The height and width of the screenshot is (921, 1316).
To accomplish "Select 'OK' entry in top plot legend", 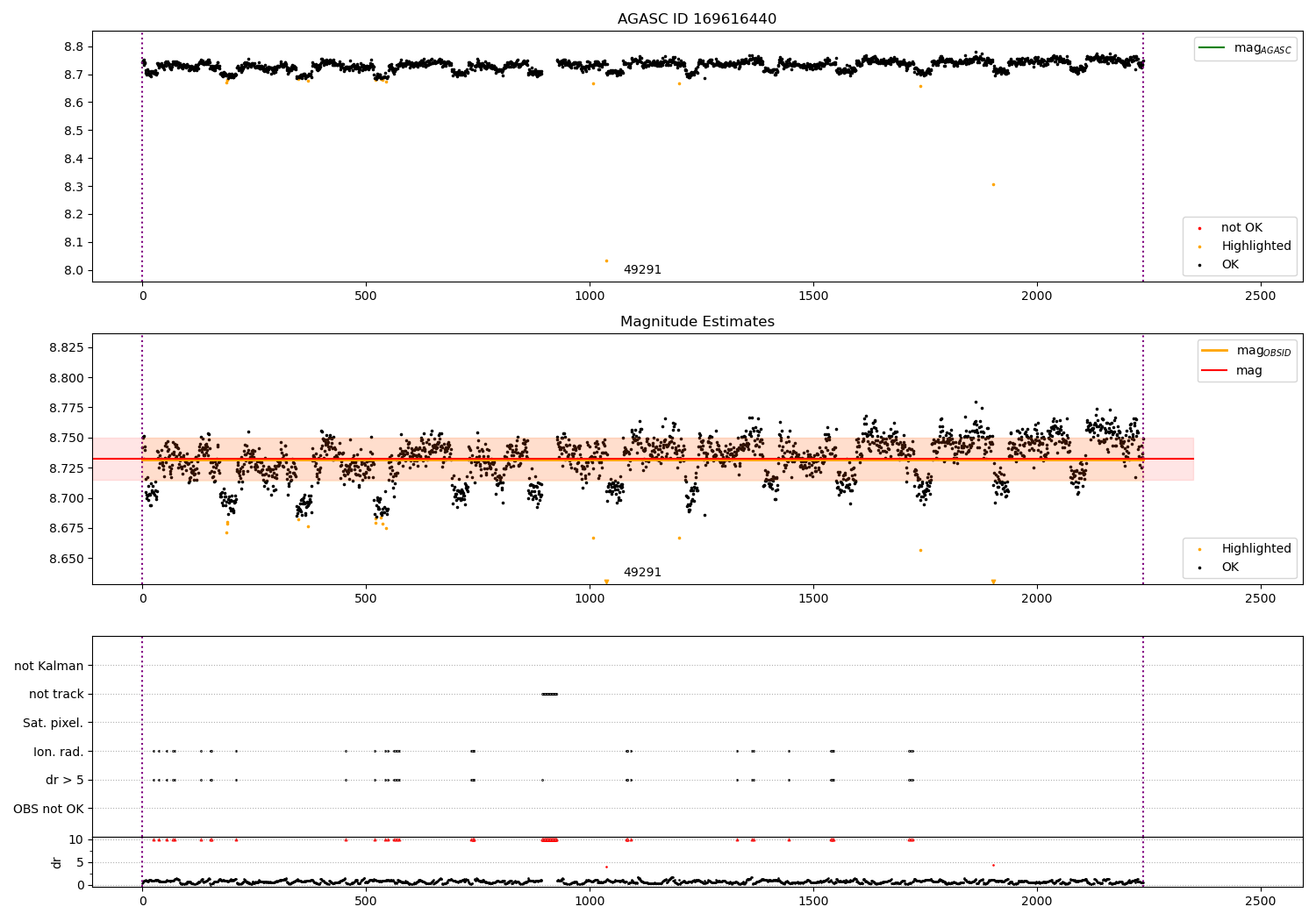I will (x=1230, y=265).
